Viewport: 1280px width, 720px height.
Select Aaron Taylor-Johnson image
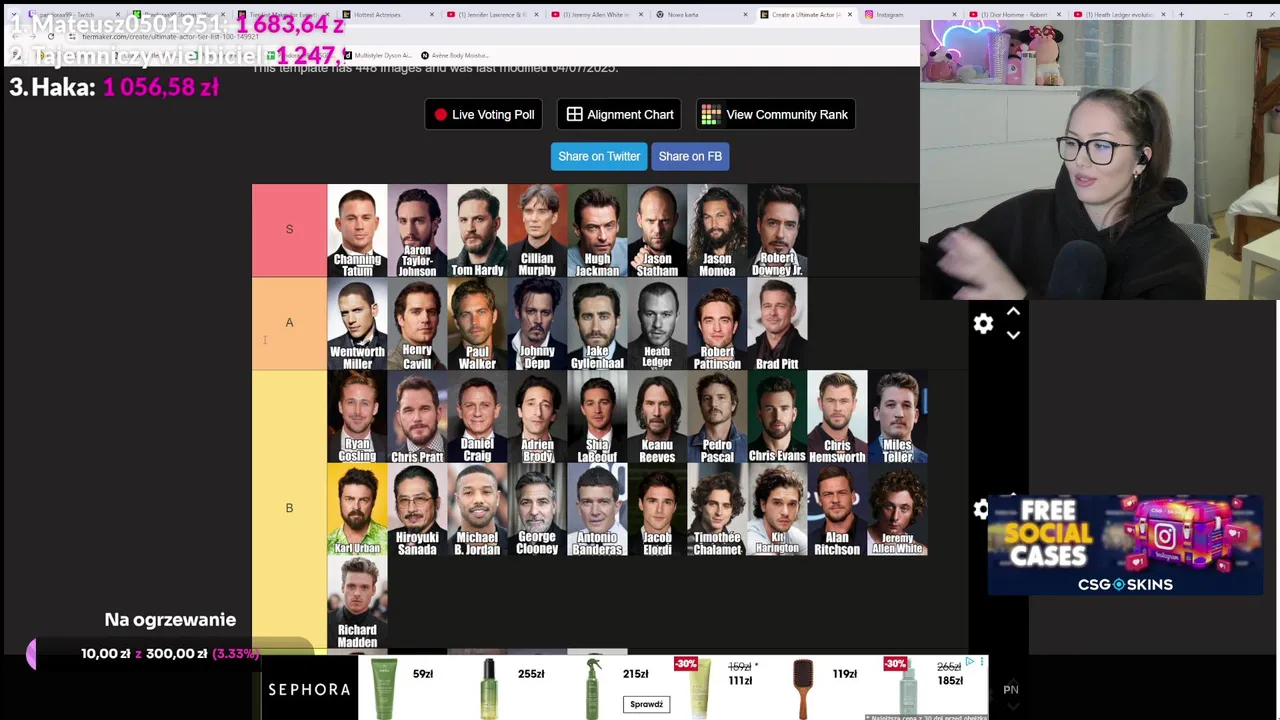(417, 230)
